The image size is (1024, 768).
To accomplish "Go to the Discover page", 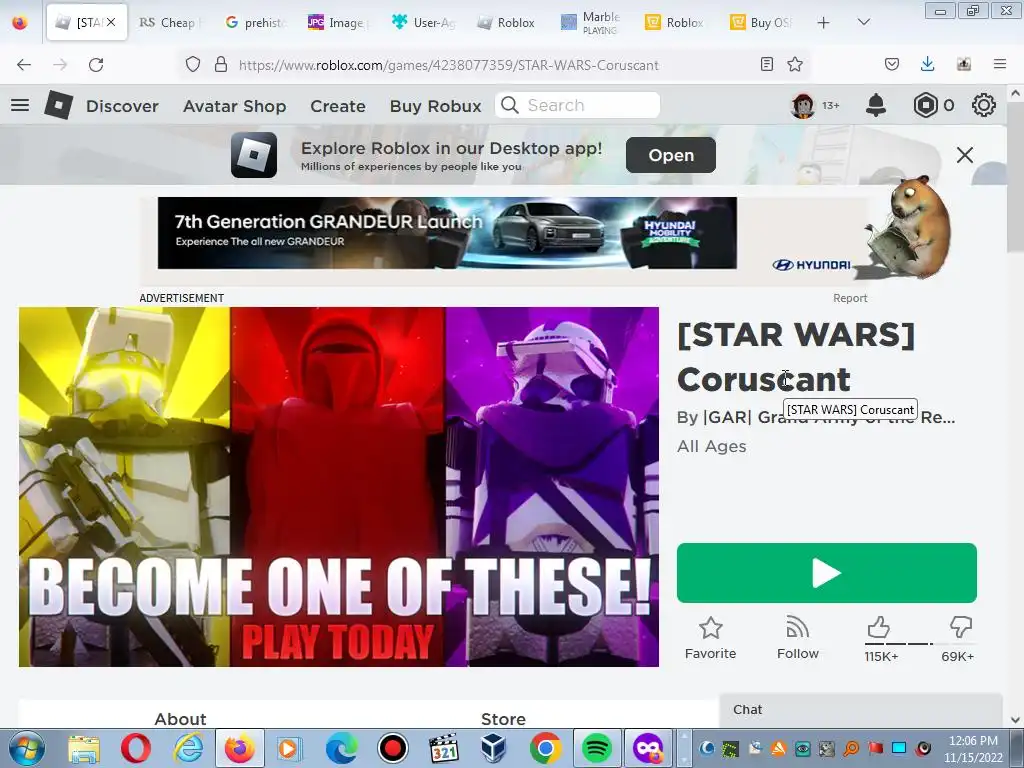I will 122,106.
